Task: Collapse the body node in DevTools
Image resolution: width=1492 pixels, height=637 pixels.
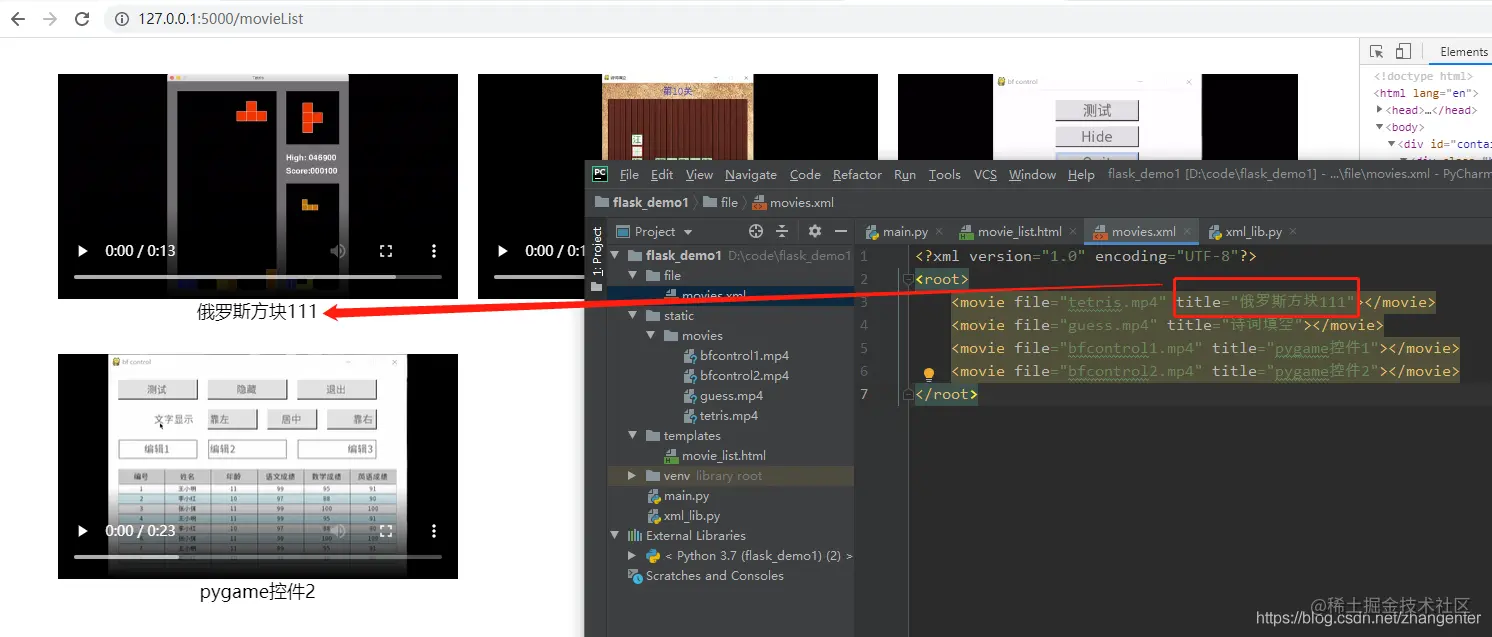Action: click(1380, 127)
